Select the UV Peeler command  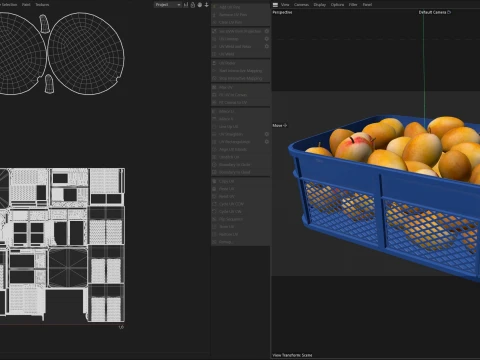click(x=241, y=63)
